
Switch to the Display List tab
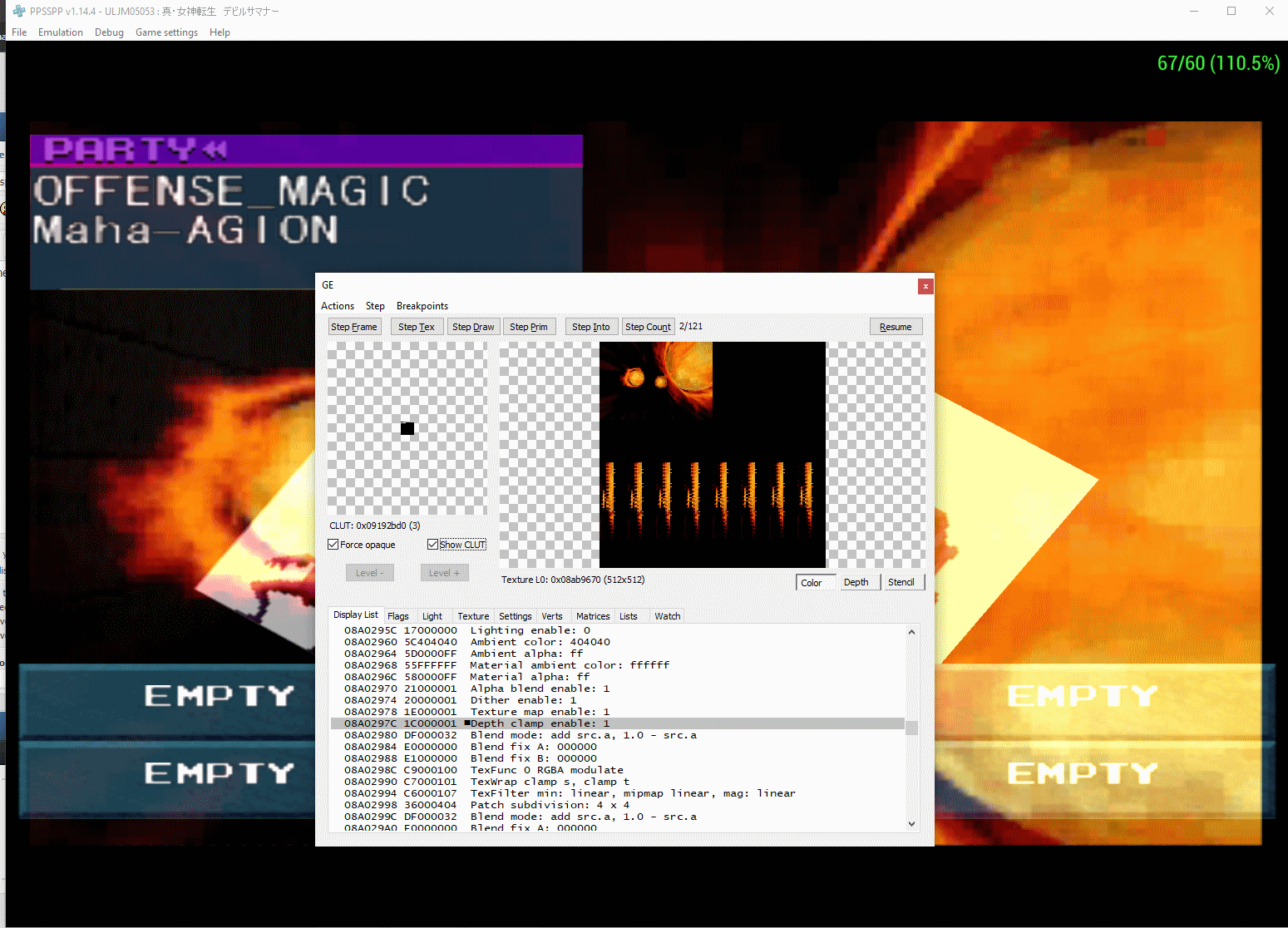pyautogui.click(x=356, y=615)
